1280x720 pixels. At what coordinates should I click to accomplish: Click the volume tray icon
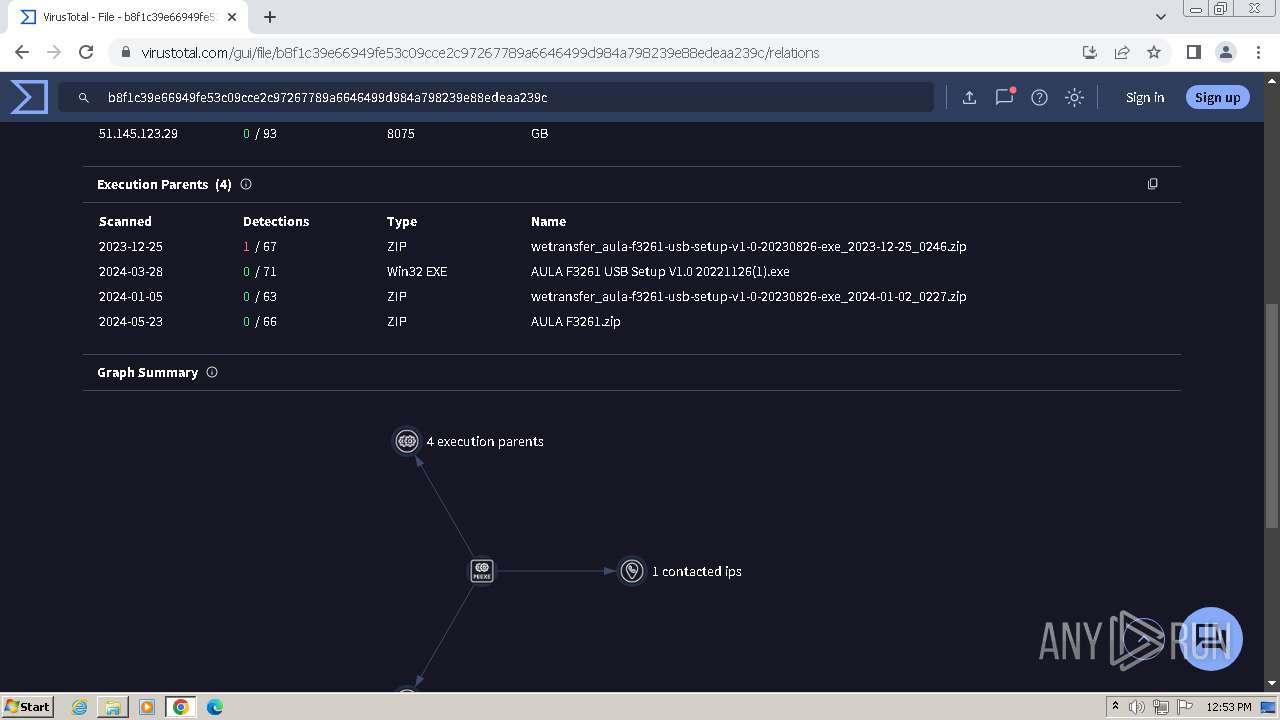click(1137, 707)
